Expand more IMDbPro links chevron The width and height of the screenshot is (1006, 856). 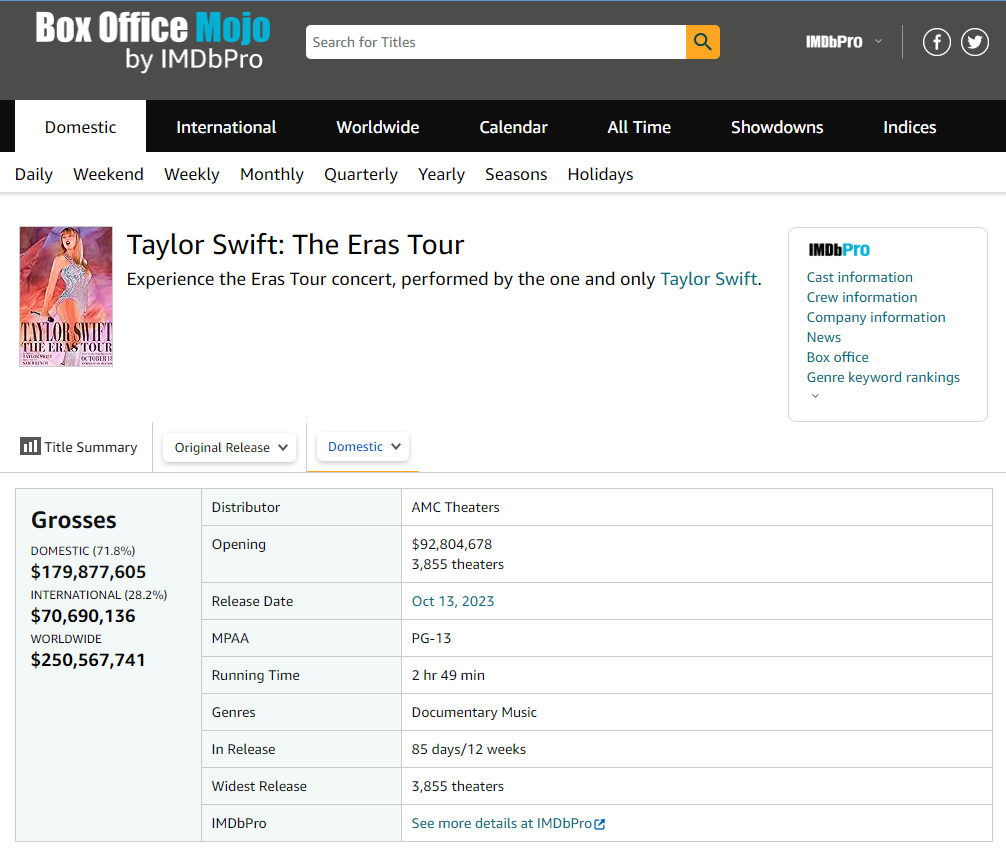[x=814, y=396]
